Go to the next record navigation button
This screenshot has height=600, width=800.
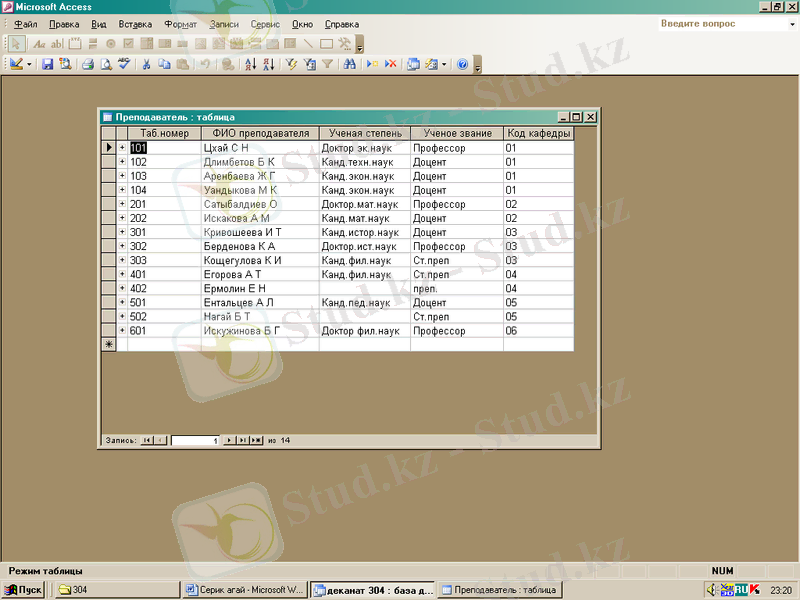click(229, 440)
